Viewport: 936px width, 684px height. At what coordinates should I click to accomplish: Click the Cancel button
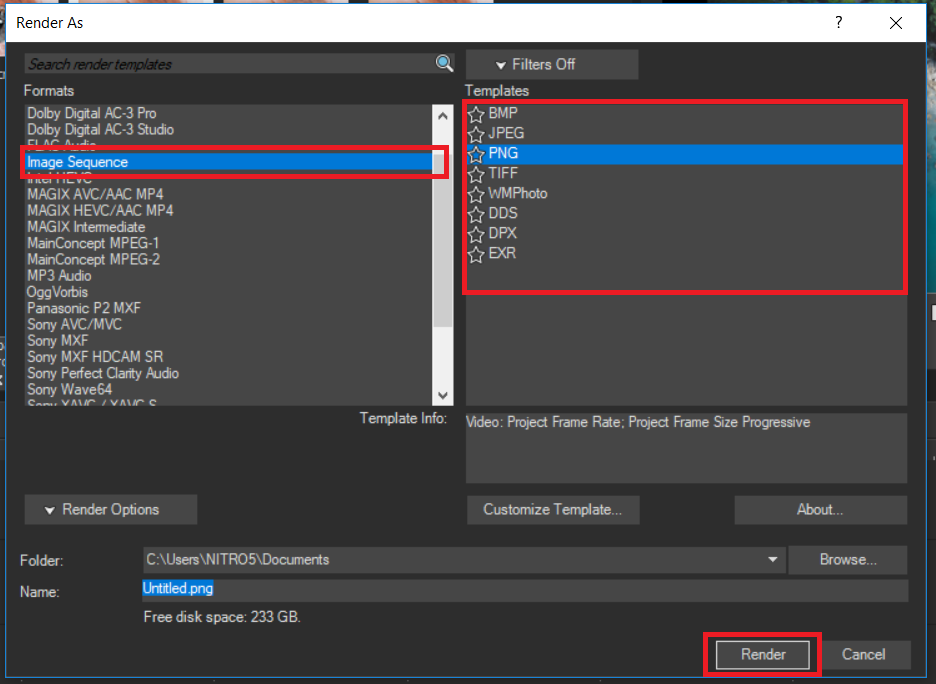[x=863, y=655]
